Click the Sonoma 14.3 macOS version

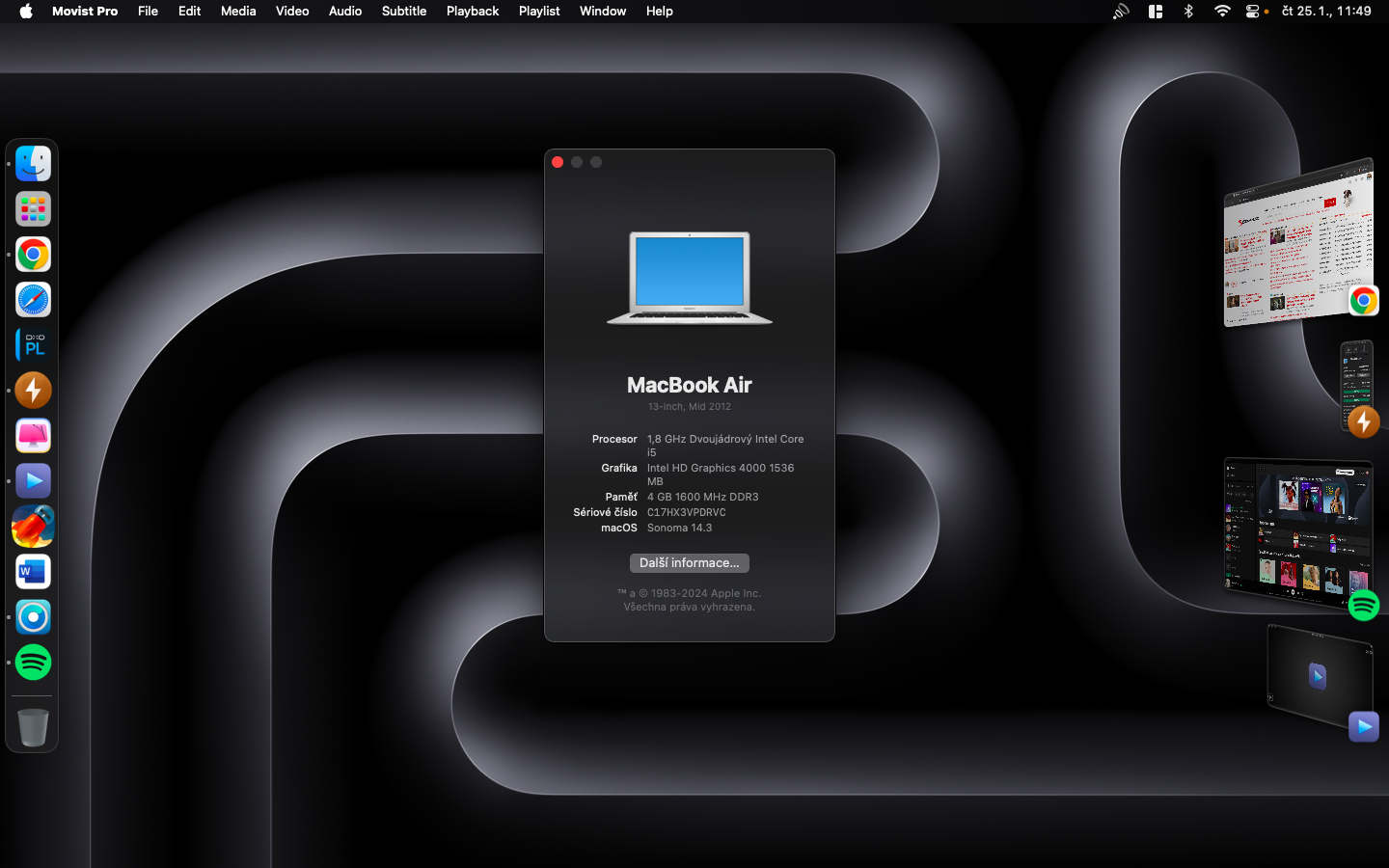point(680,529)
